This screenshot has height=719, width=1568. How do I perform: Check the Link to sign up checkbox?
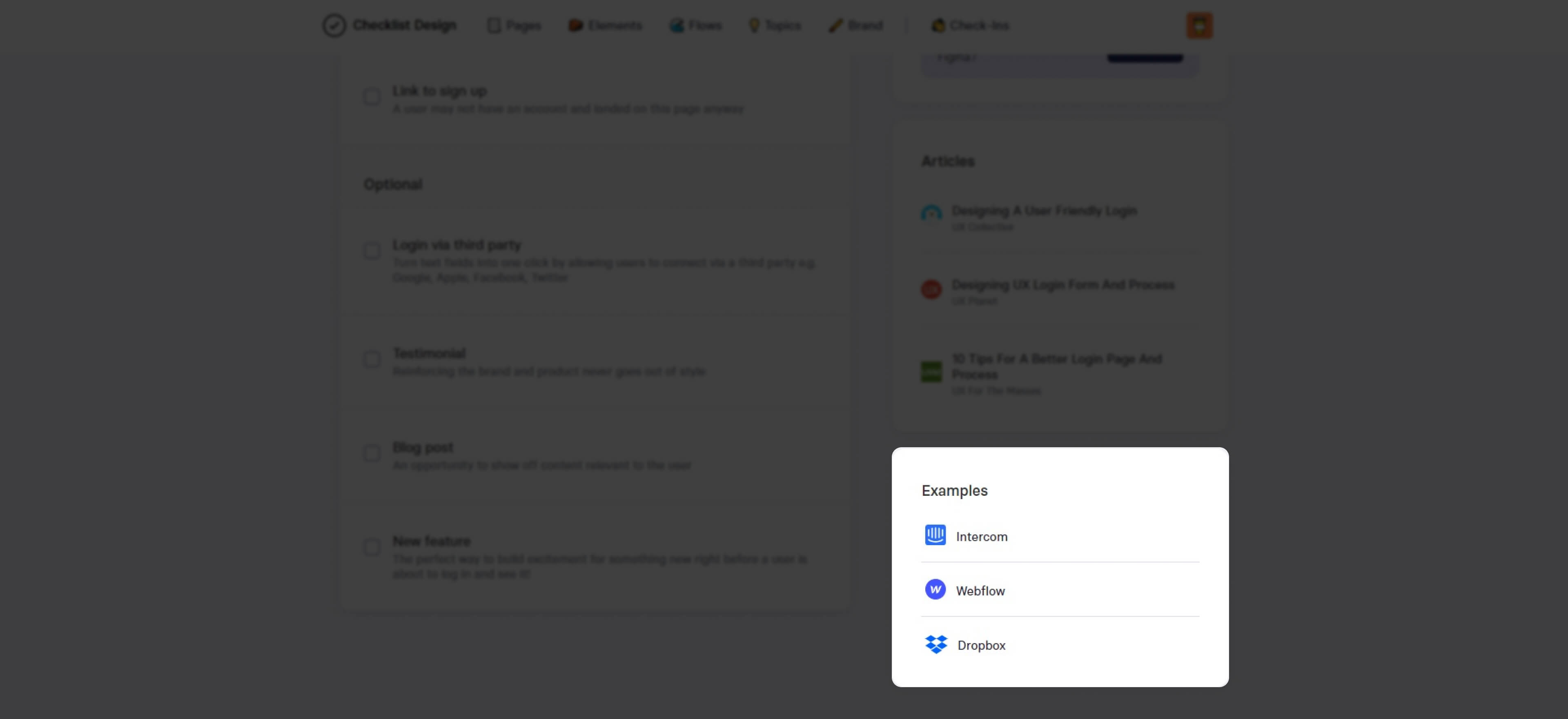[372, 97]
